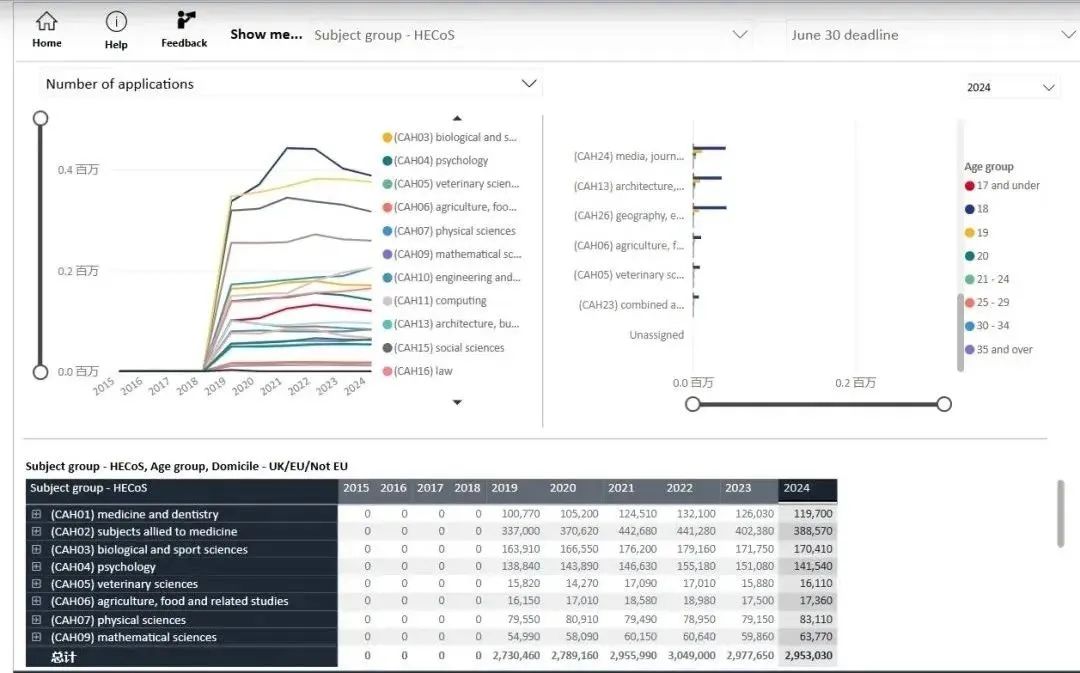Select (CAH04) psychology legend entry

pyautogui.click(x=435, y=161)
